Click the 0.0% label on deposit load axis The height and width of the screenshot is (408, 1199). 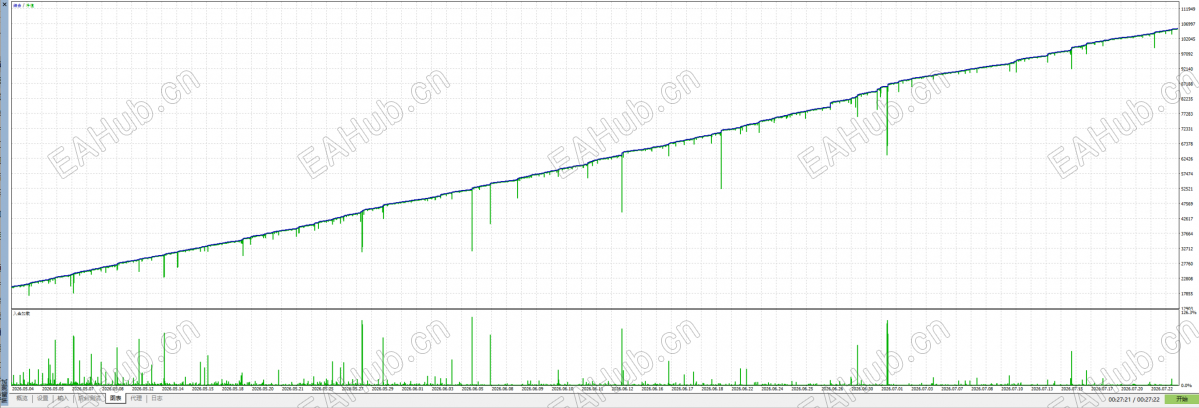[1185, 385]
